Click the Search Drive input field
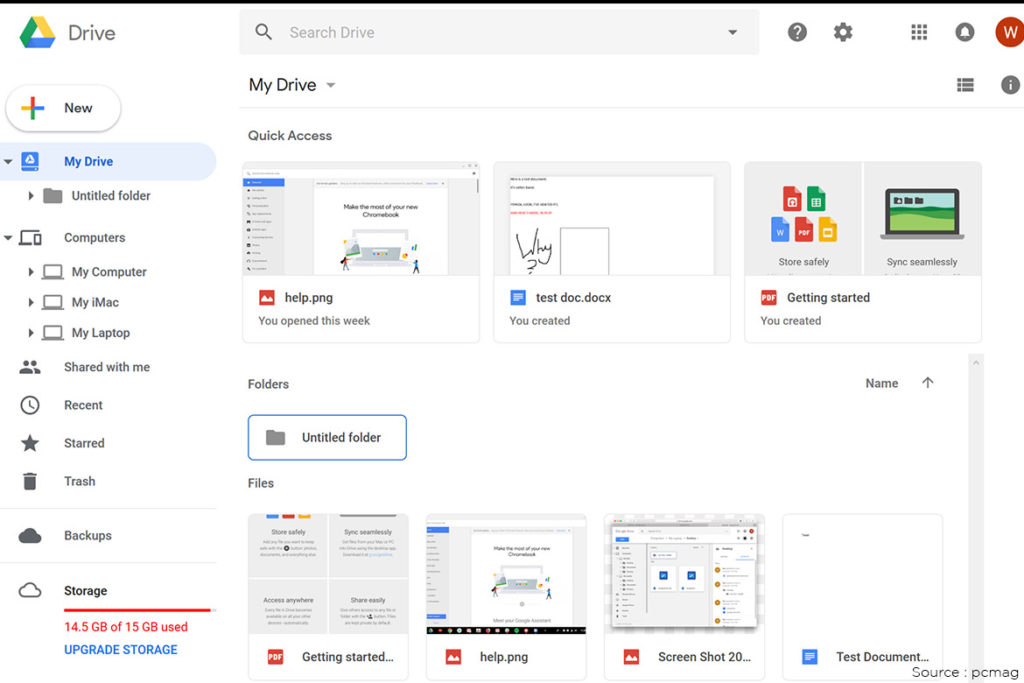Image resolution: width=1024 pixels, height=683 pixels. click(499, 32)
